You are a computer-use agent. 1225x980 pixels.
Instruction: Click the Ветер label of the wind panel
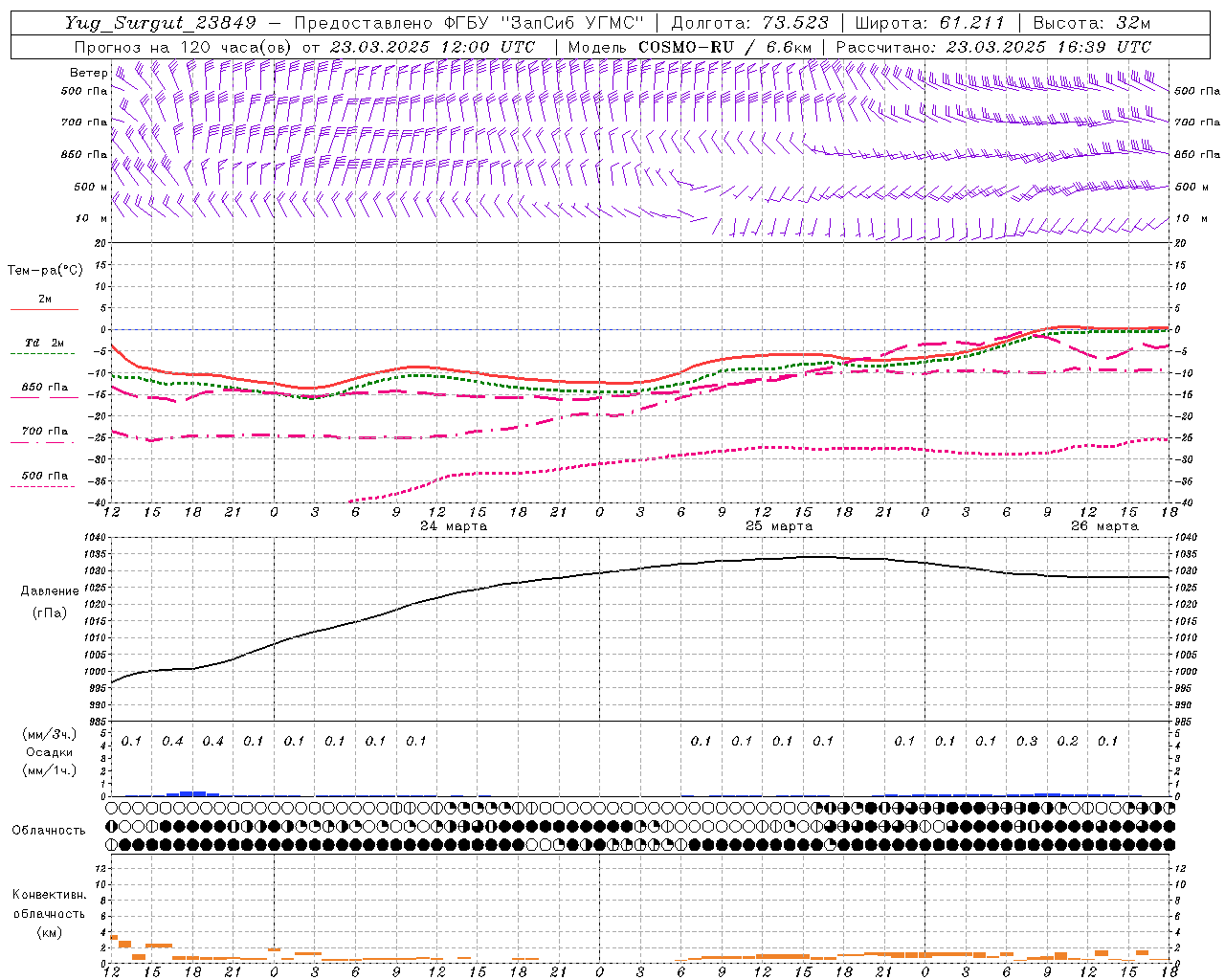click(88, 73)
